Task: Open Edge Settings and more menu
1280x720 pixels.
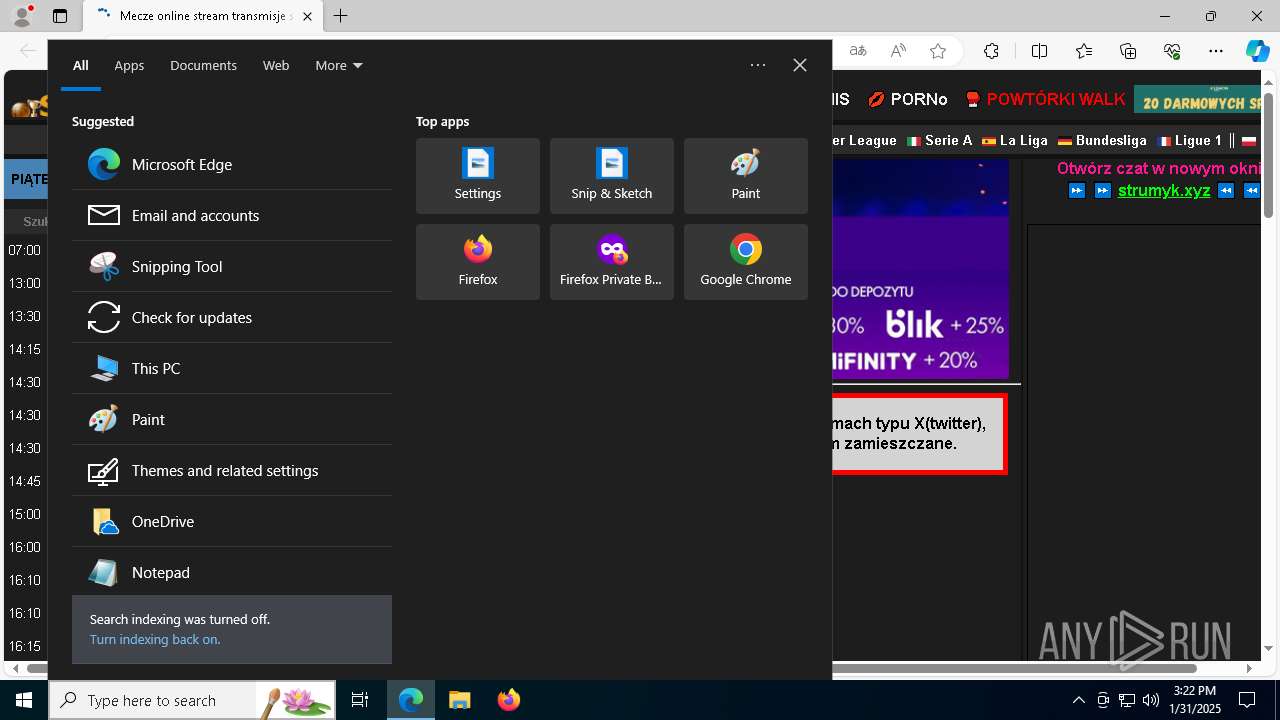Action: click(x=1216, y=51)
